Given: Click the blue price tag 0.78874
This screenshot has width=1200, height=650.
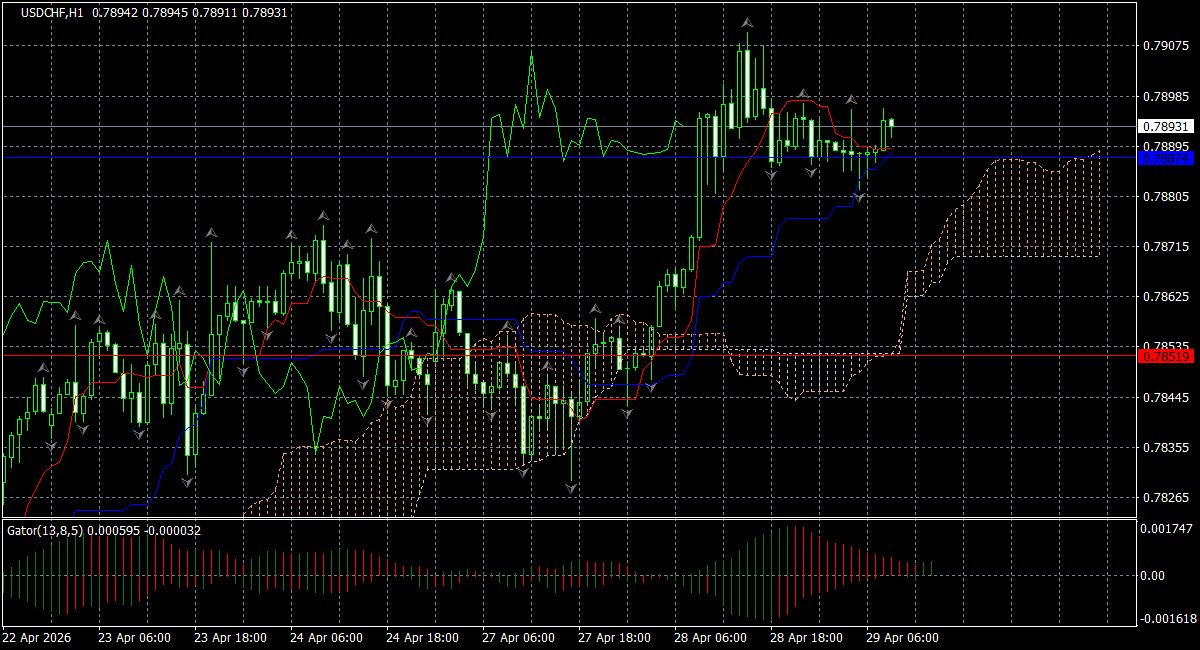Looking at the screenshot, I should (x=1165, y=158).
